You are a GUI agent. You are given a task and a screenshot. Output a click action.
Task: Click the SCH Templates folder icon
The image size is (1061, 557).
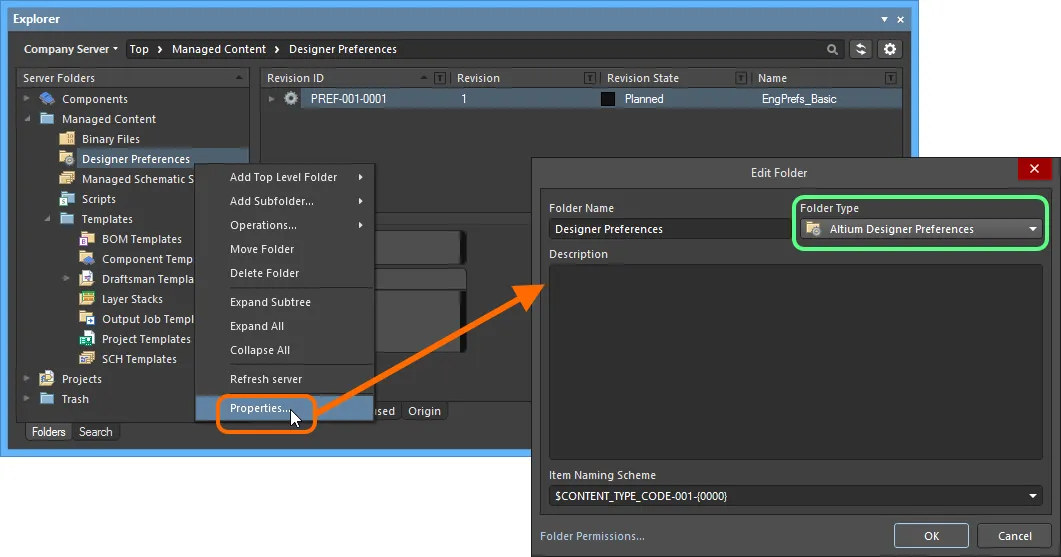[87, 359]
